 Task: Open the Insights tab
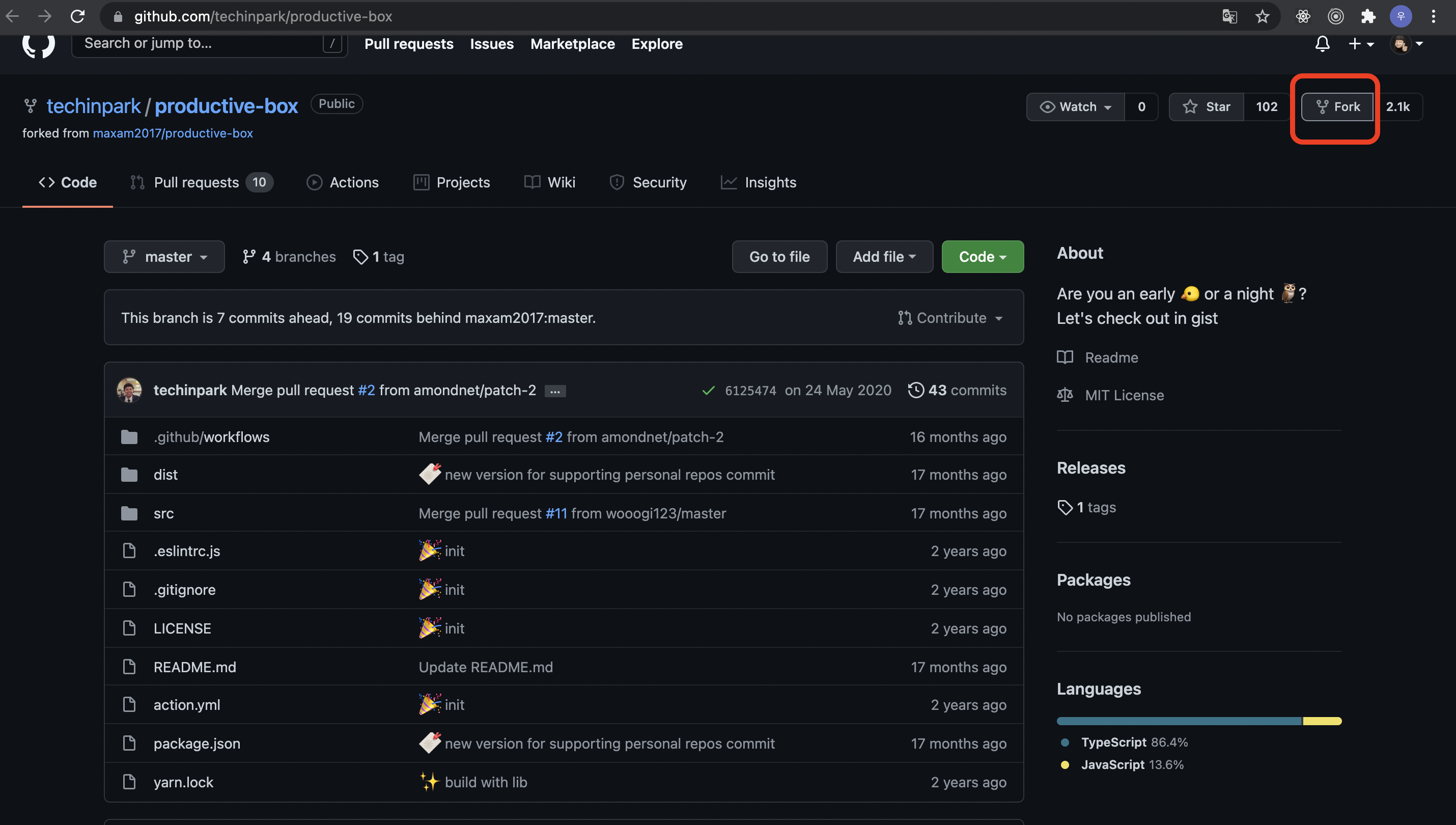(x=759, y=182)
